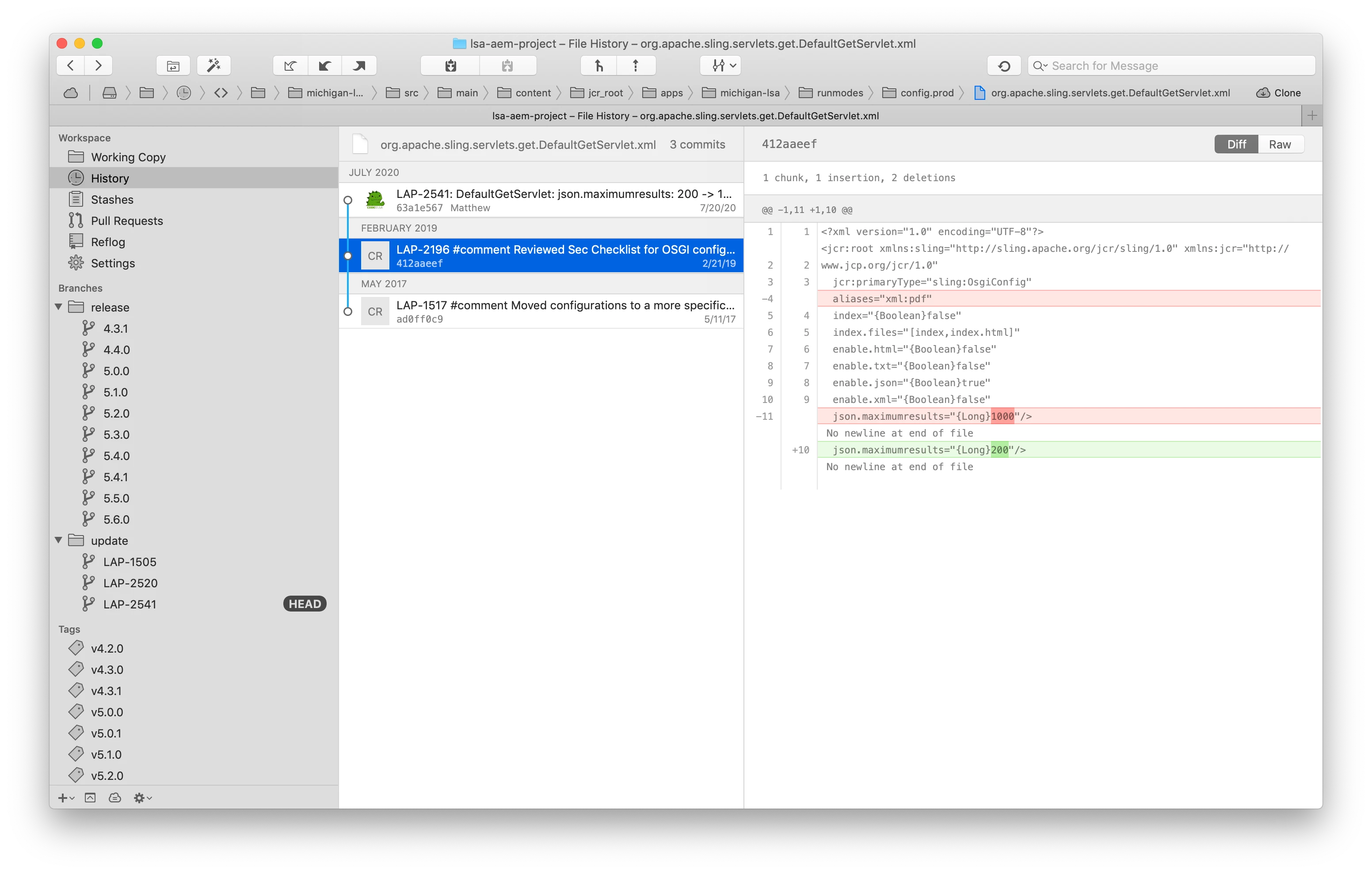Click the Clone button

[1279, 93]
